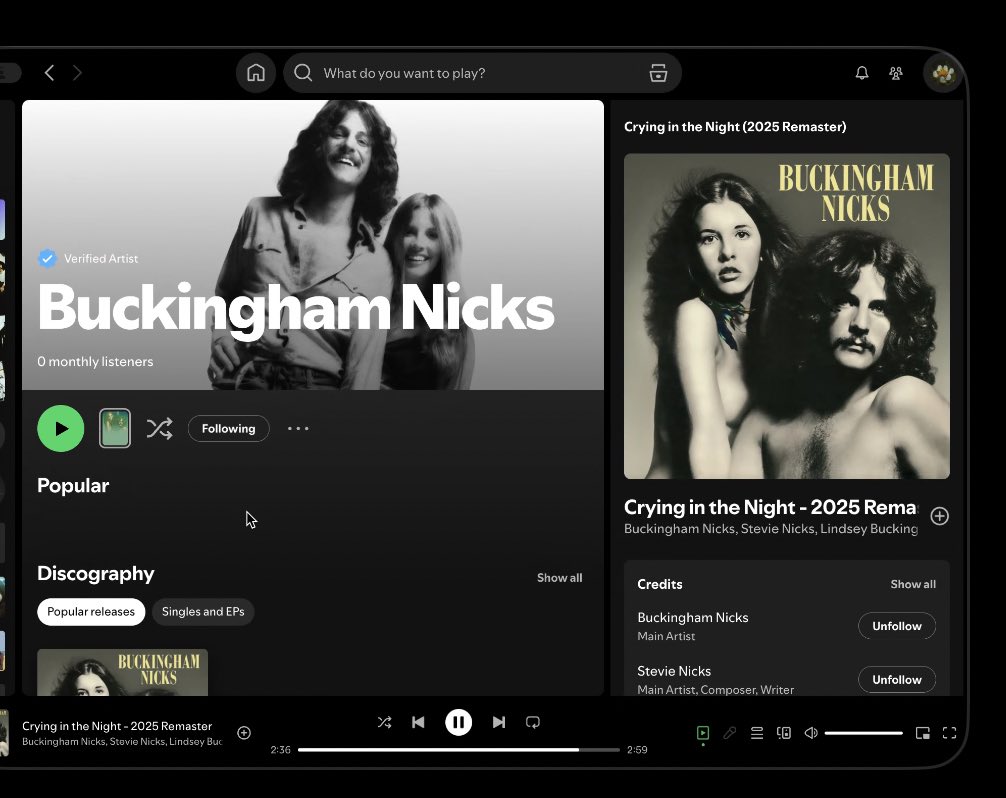Click 'Crying in the Night (2025 Remaster)' panel header
1006x798 pixels.
[735, 127]
